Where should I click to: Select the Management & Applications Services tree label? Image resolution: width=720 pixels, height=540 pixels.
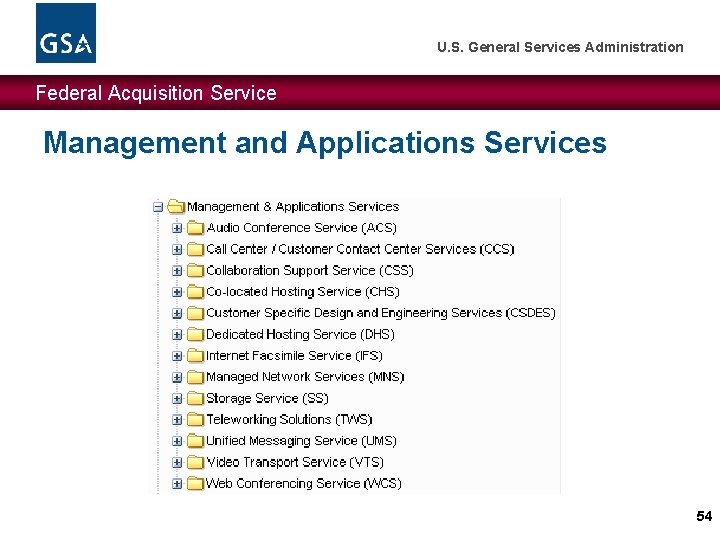click(x=293, y=207)
